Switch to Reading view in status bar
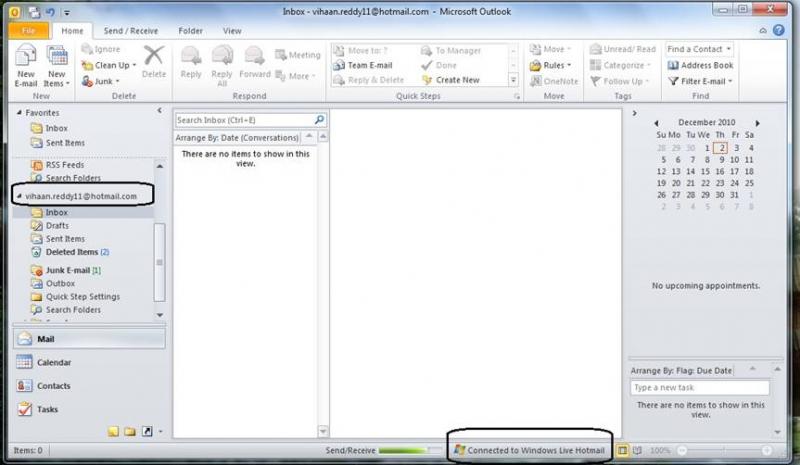Image resolution: width=800 pixels, height=465 pixels. [x=637, y=450]
